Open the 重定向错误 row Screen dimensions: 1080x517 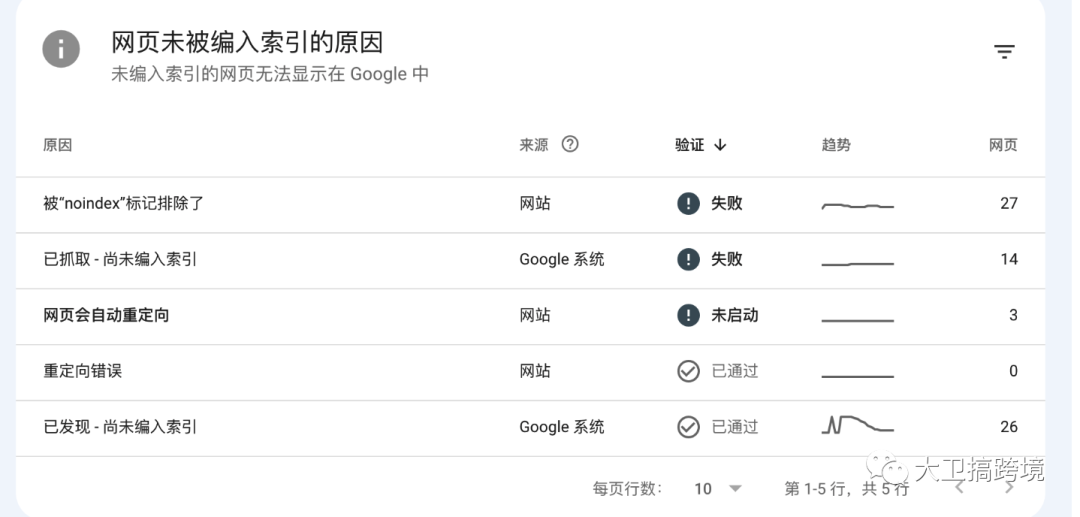coord(82,372)
